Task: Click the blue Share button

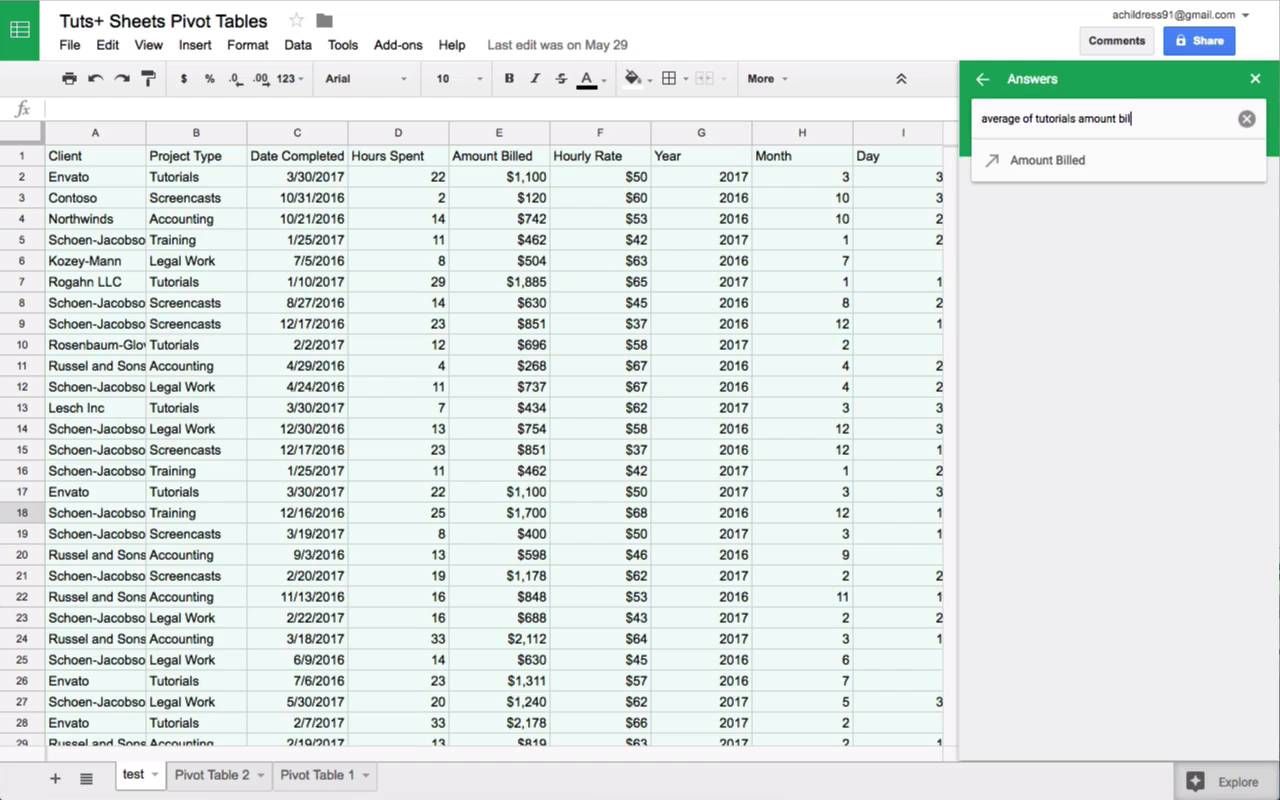Action: 1199,41
